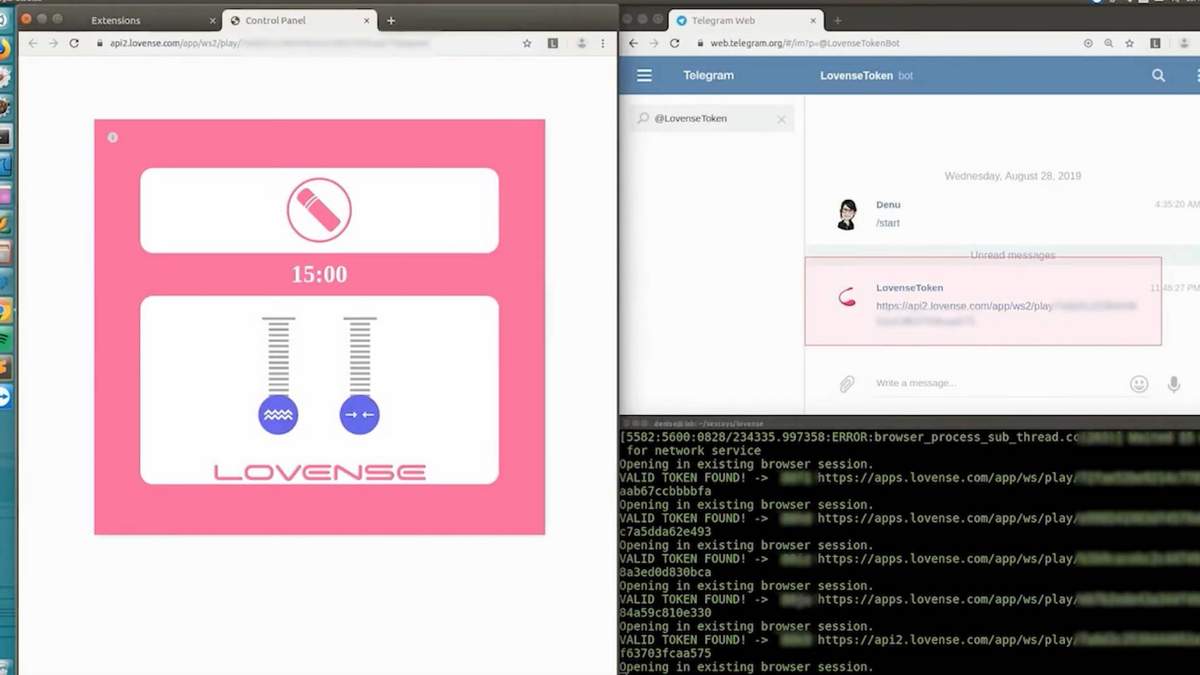Click the contraction arrows slider knob

pos(359,414)
